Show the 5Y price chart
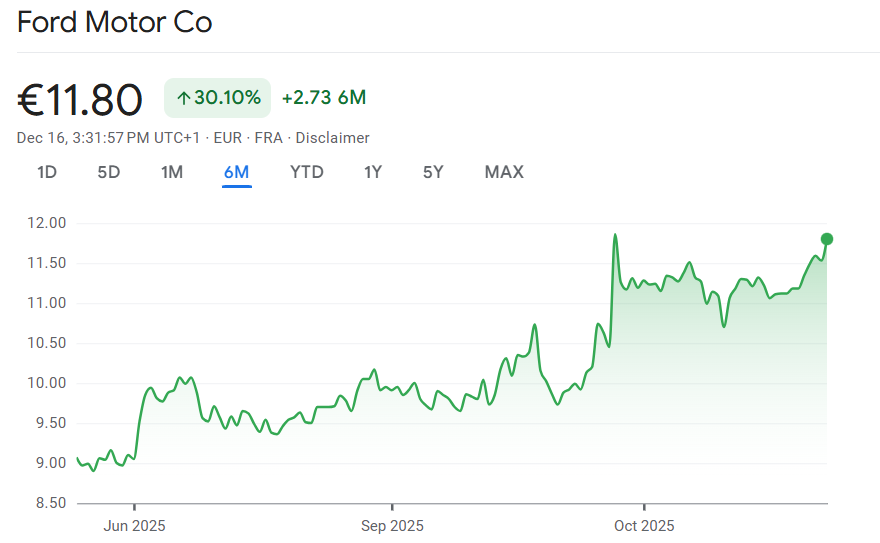This screenshot has width=880, height=543. click(x=433, y=172)
